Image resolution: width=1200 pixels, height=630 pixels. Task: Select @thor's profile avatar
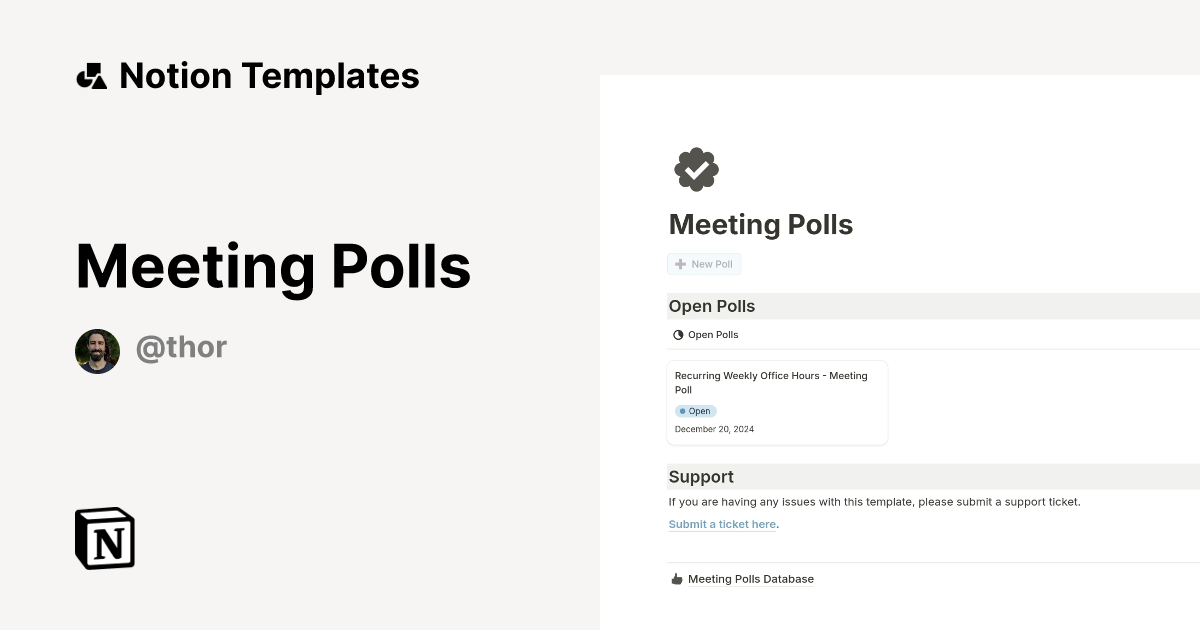(x=97, y=351)
